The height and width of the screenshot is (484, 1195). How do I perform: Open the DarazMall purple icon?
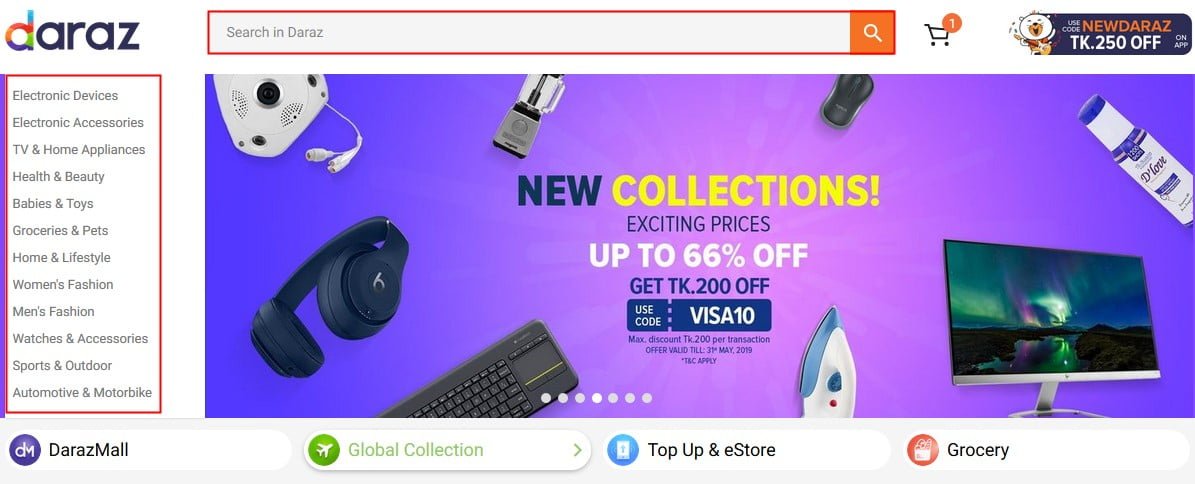point(24,450)
